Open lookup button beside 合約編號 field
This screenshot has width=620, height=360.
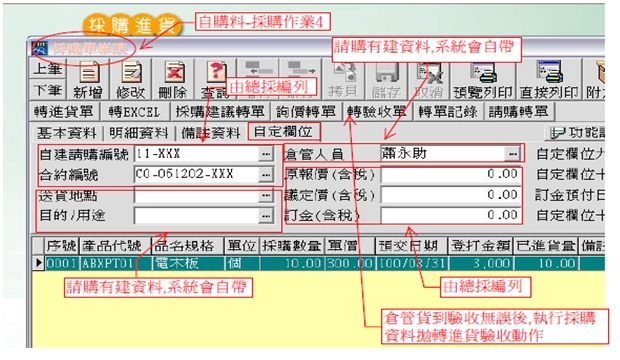pos(266,174)
